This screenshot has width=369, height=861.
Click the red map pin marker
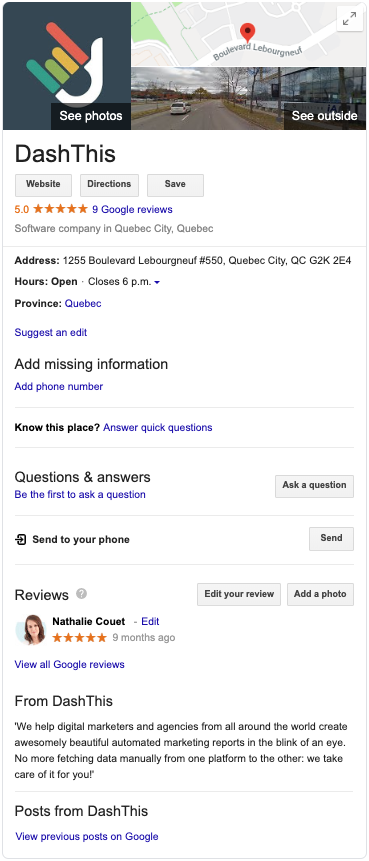point(248,33)
